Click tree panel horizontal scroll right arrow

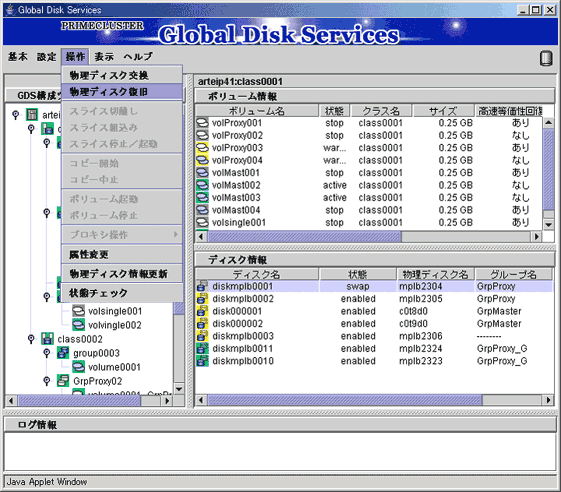(166, 400)
